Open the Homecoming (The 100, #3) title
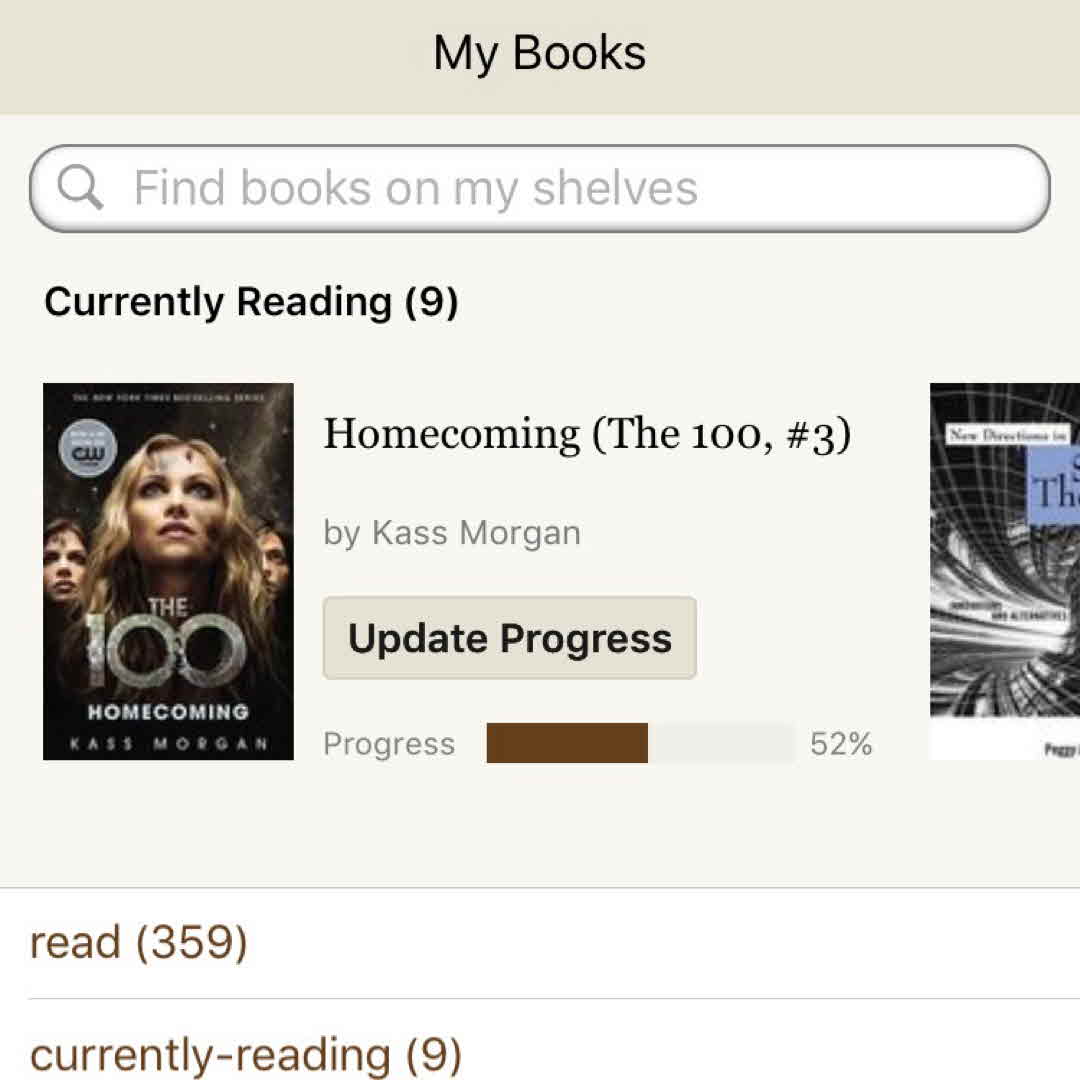The height and width of the screenshot is (1080, 1080). pyautogui.click(x=587, y=434)
